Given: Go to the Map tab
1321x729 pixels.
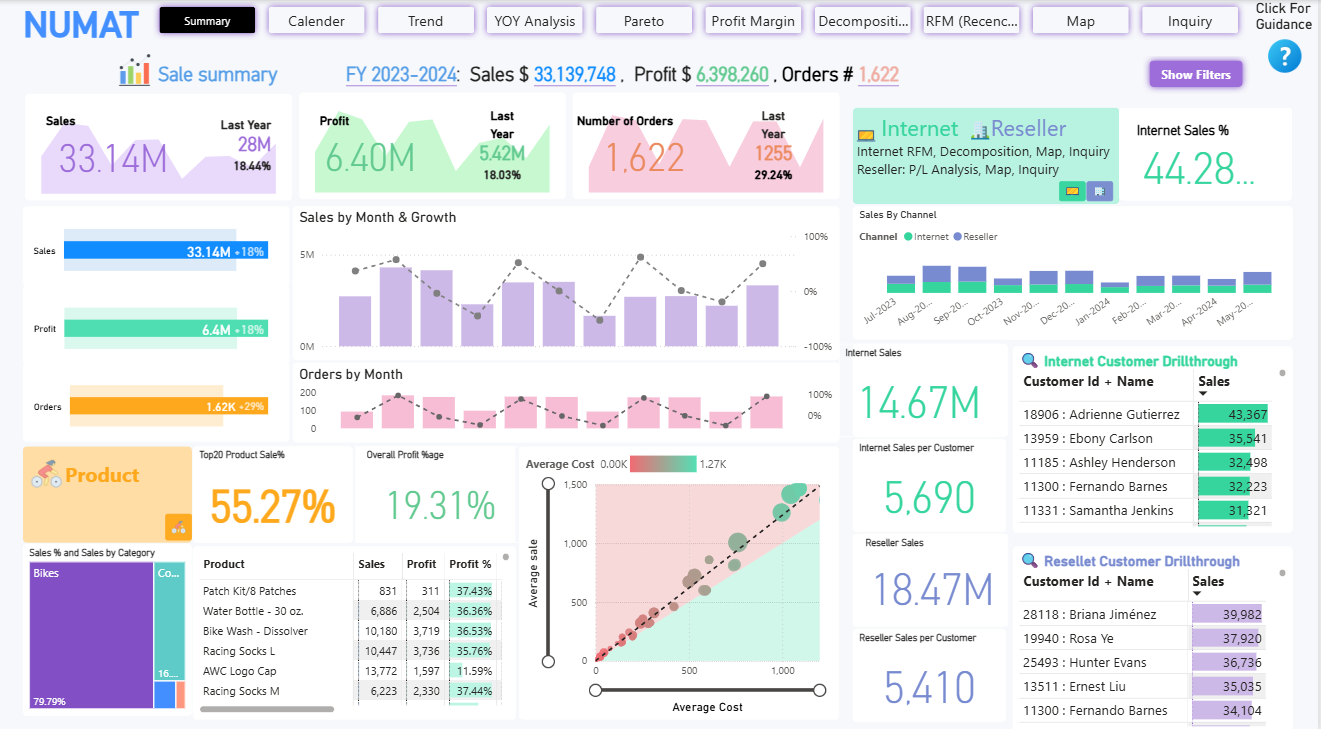Looking at the screenshot, I should tap(1081, 21).
